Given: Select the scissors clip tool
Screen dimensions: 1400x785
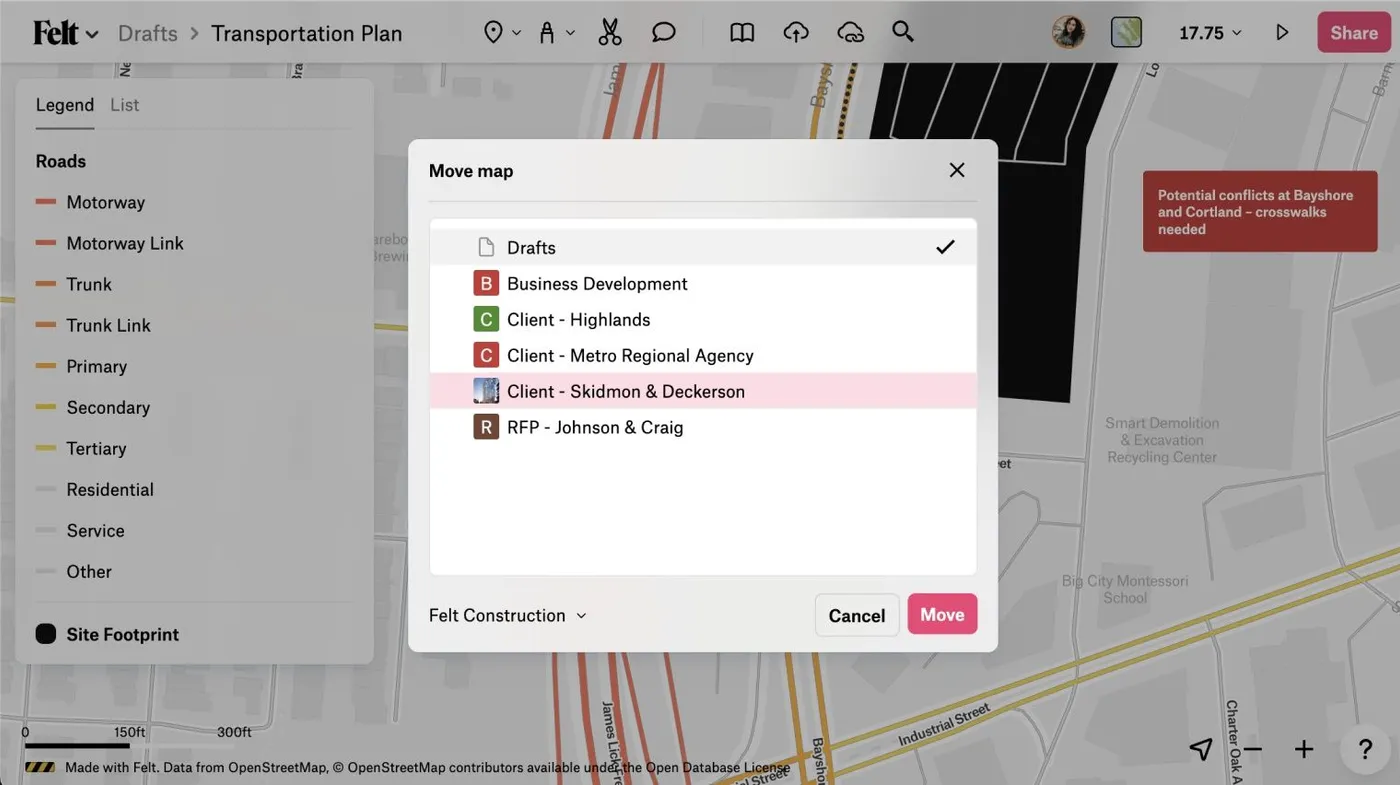Looking at the screenshot, I should (x=609, y=33).
